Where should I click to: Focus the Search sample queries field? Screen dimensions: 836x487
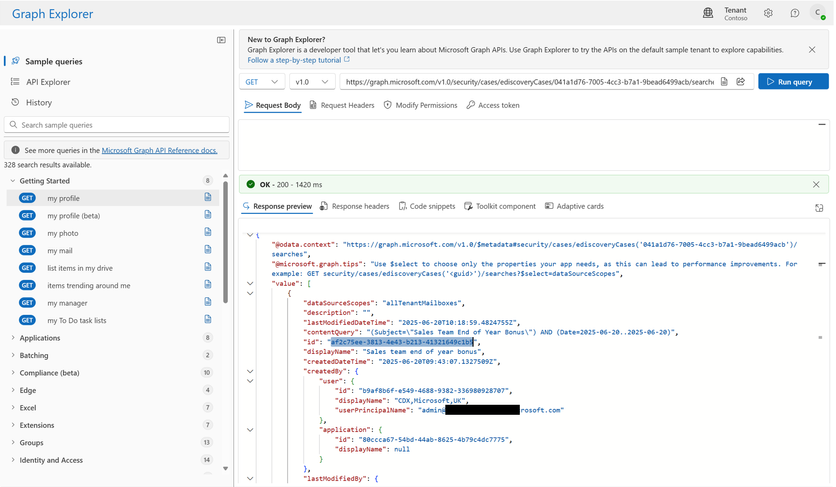[117, 125]
